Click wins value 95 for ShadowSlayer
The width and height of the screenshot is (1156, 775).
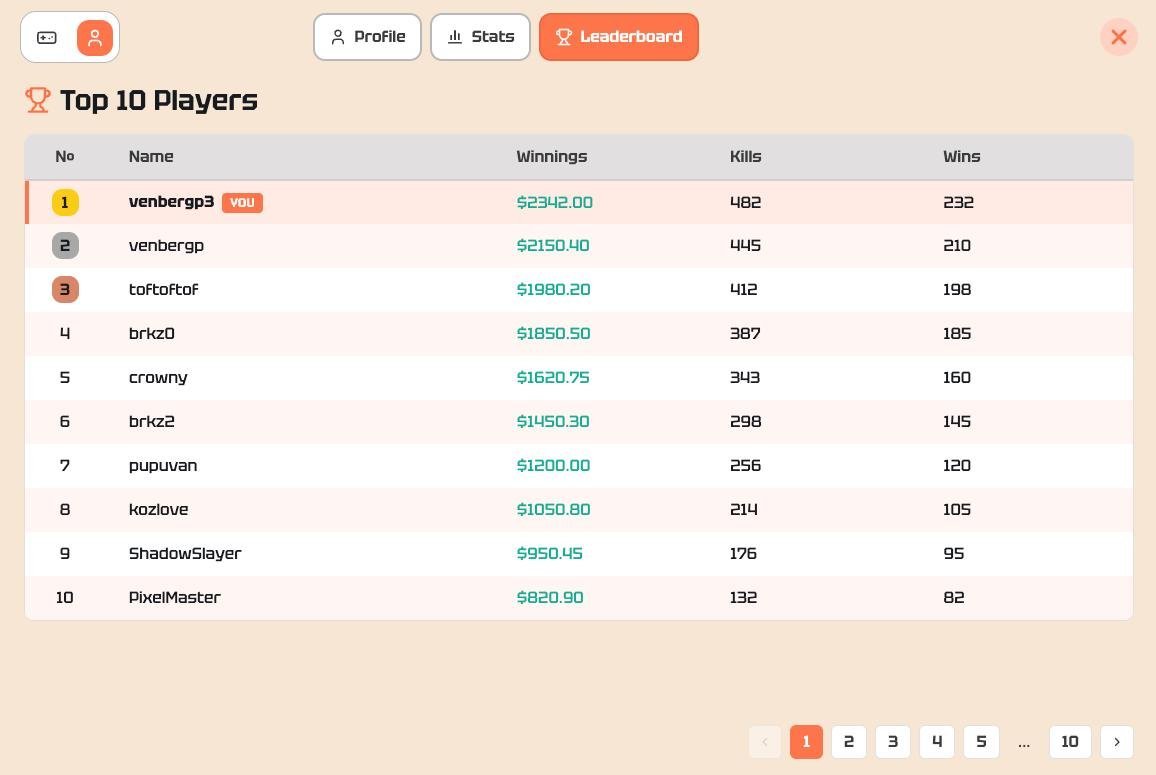954,553
